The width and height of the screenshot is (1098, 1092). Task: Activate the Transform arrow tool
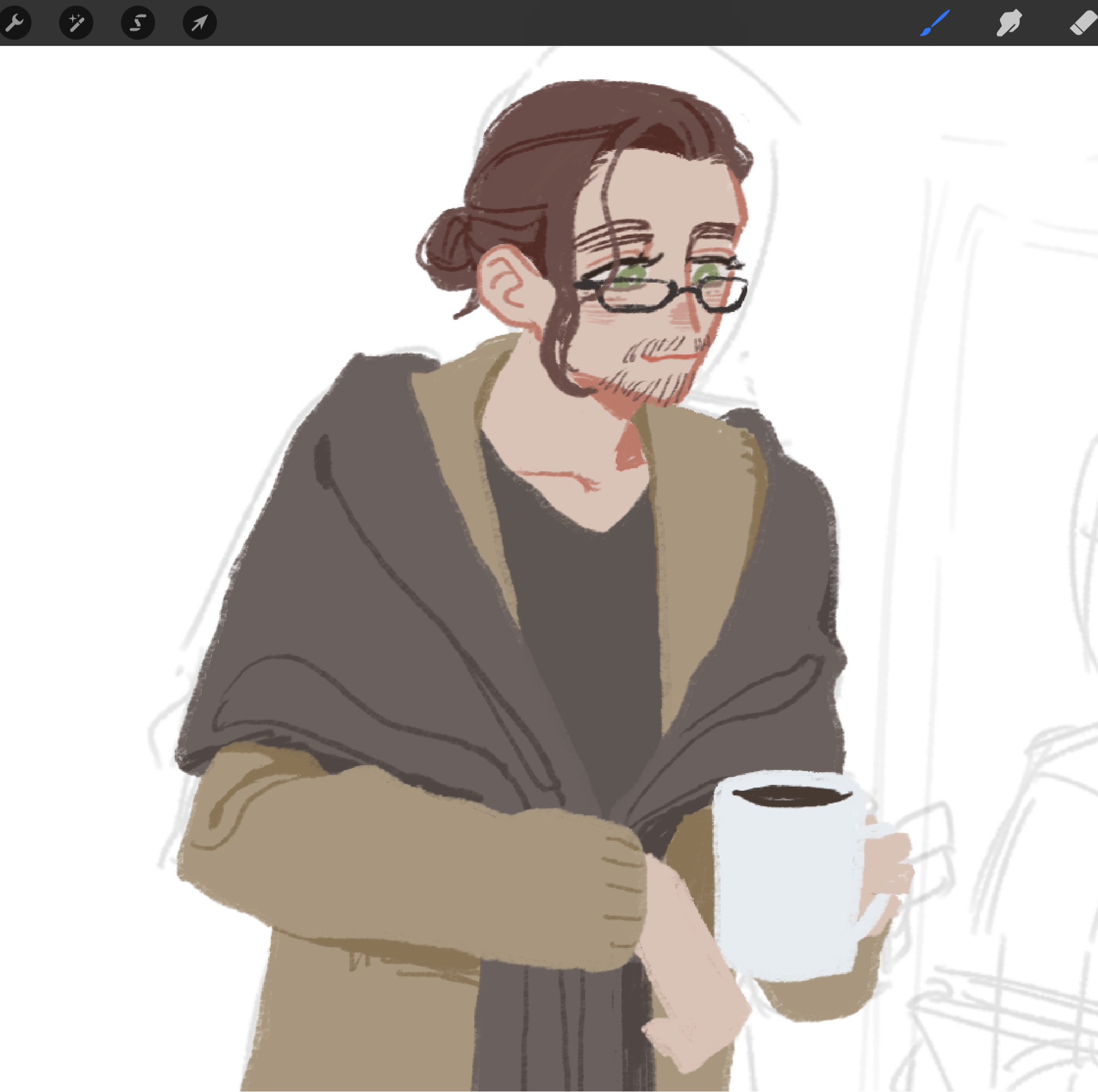(x=199, y=22)
